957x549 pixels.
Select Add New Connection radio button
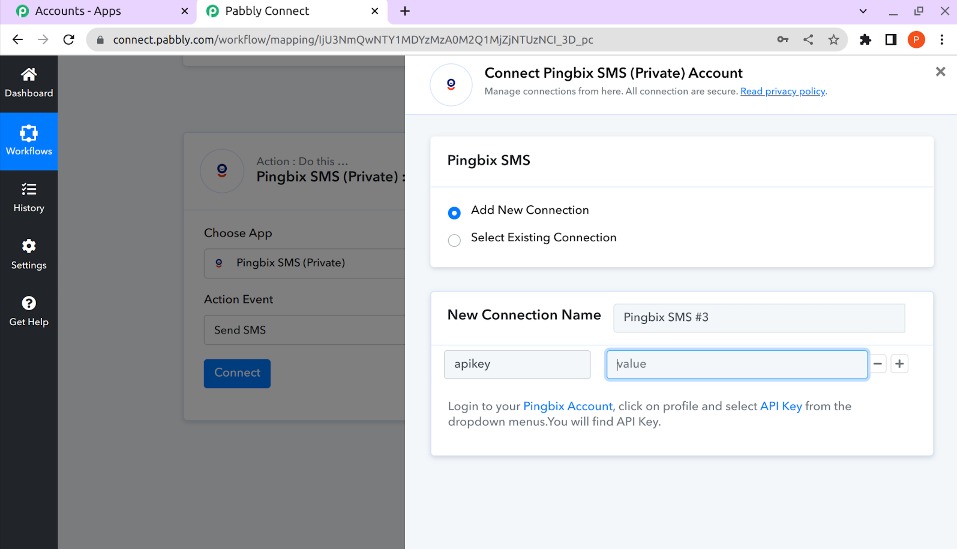454,212
